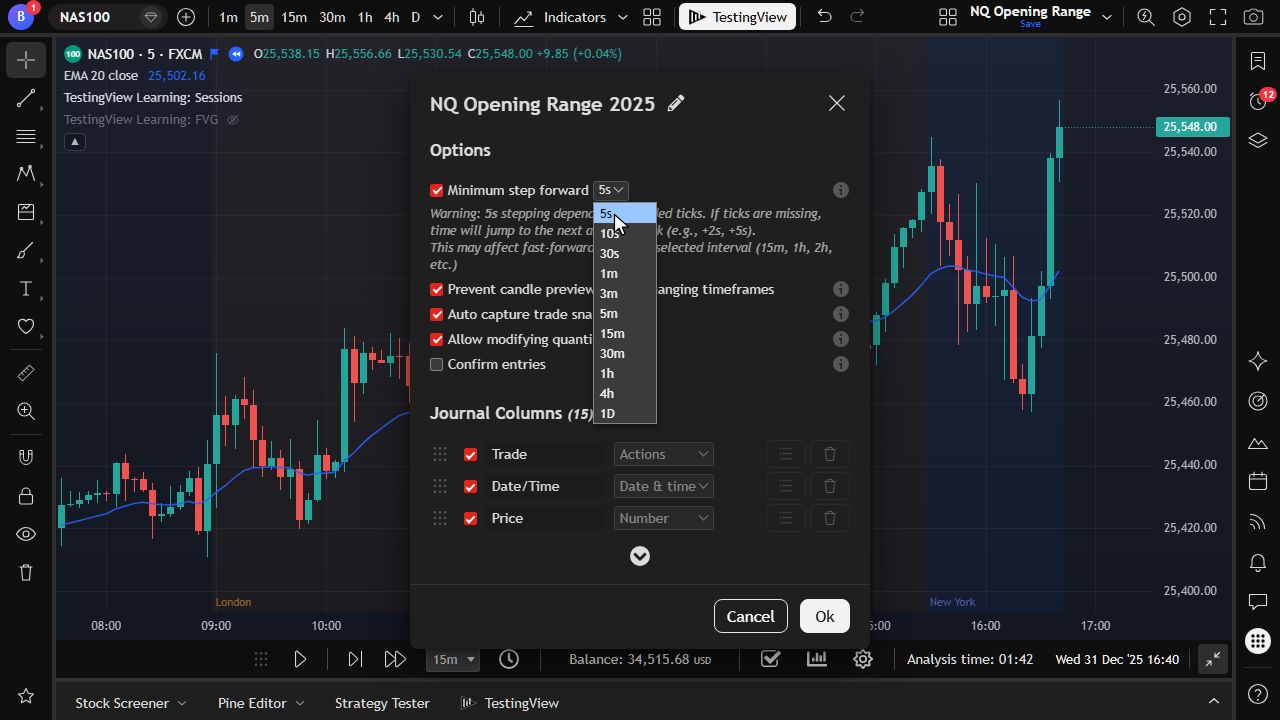Delete the Trade journal column
The height and width of the screenshot is (720, 1280).
pyautogui.click(x=830, y=454)
